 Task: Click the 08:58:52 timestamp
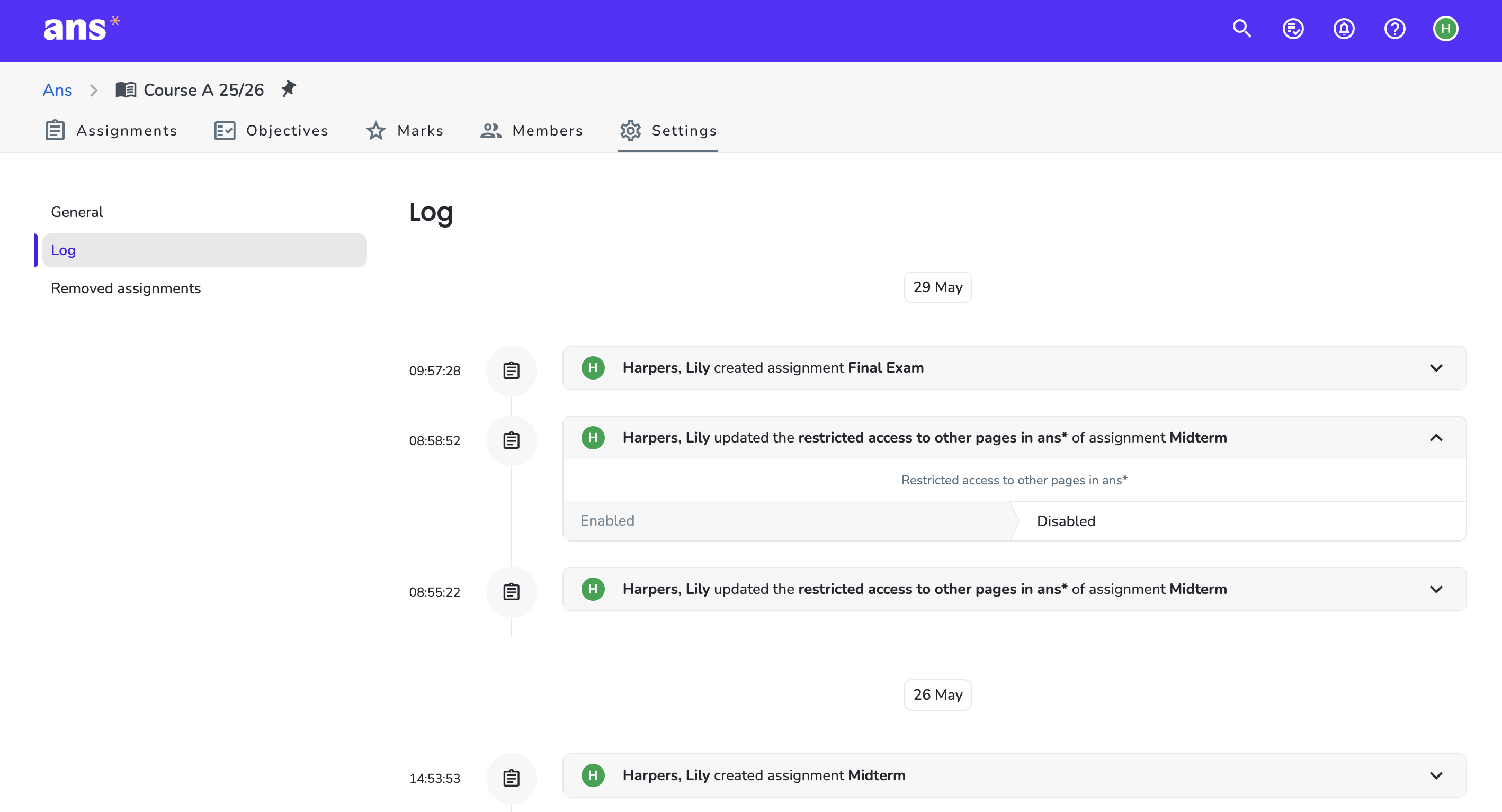pos(434,441)
